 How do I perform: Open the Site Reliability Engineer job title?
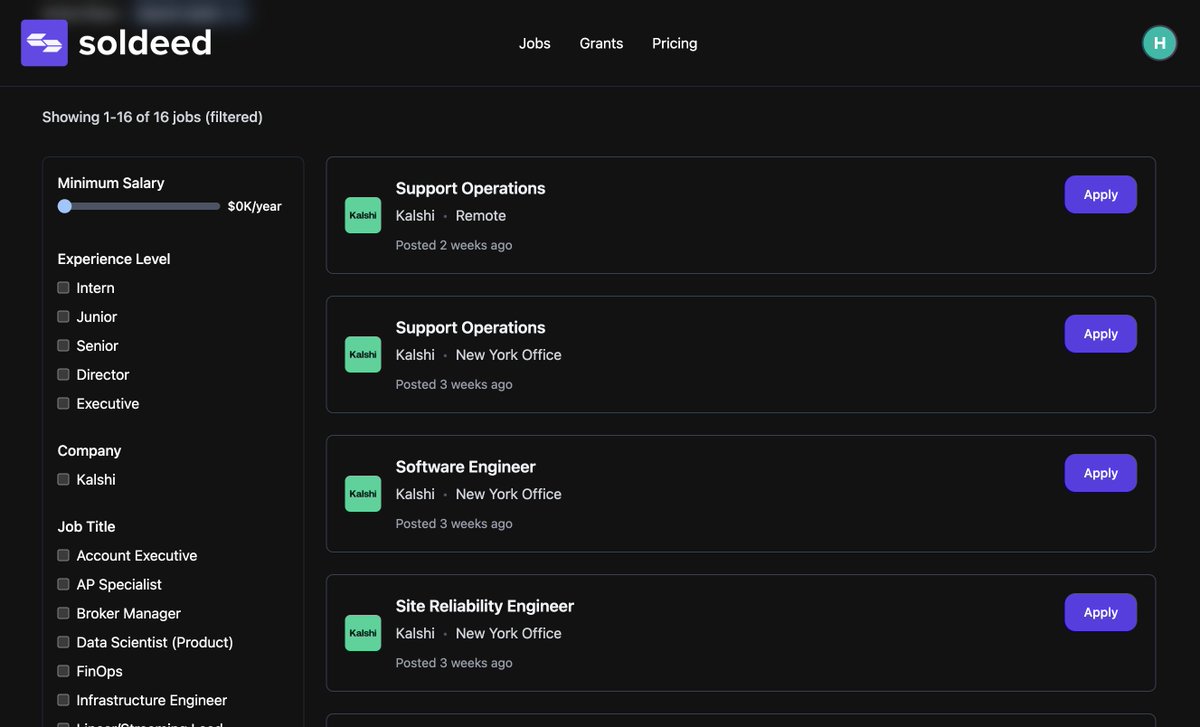[x=485, y=606]
